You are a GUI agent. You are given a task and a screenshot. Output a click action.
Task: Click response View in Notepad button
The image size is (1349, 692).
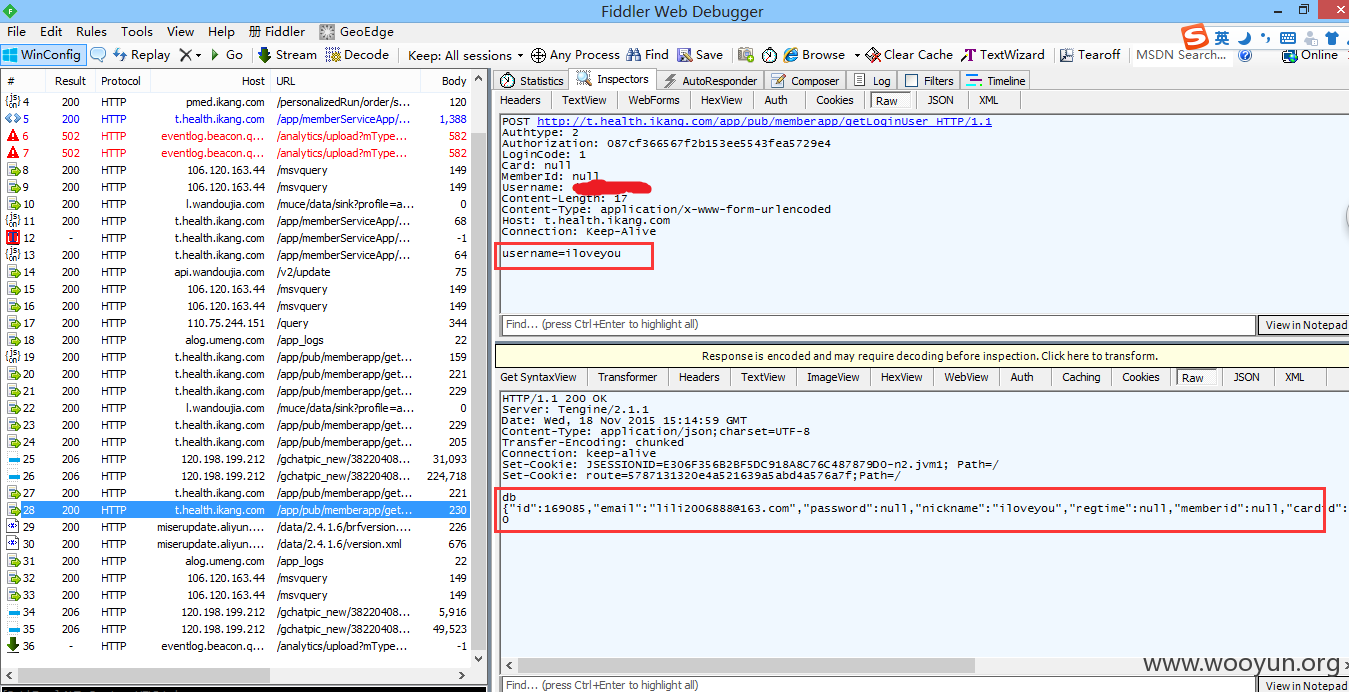point(1305,685)
